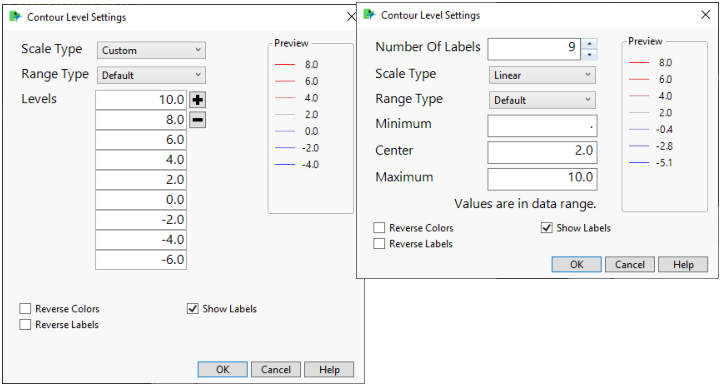Remove a level with the minus icon

pos(198,120)
